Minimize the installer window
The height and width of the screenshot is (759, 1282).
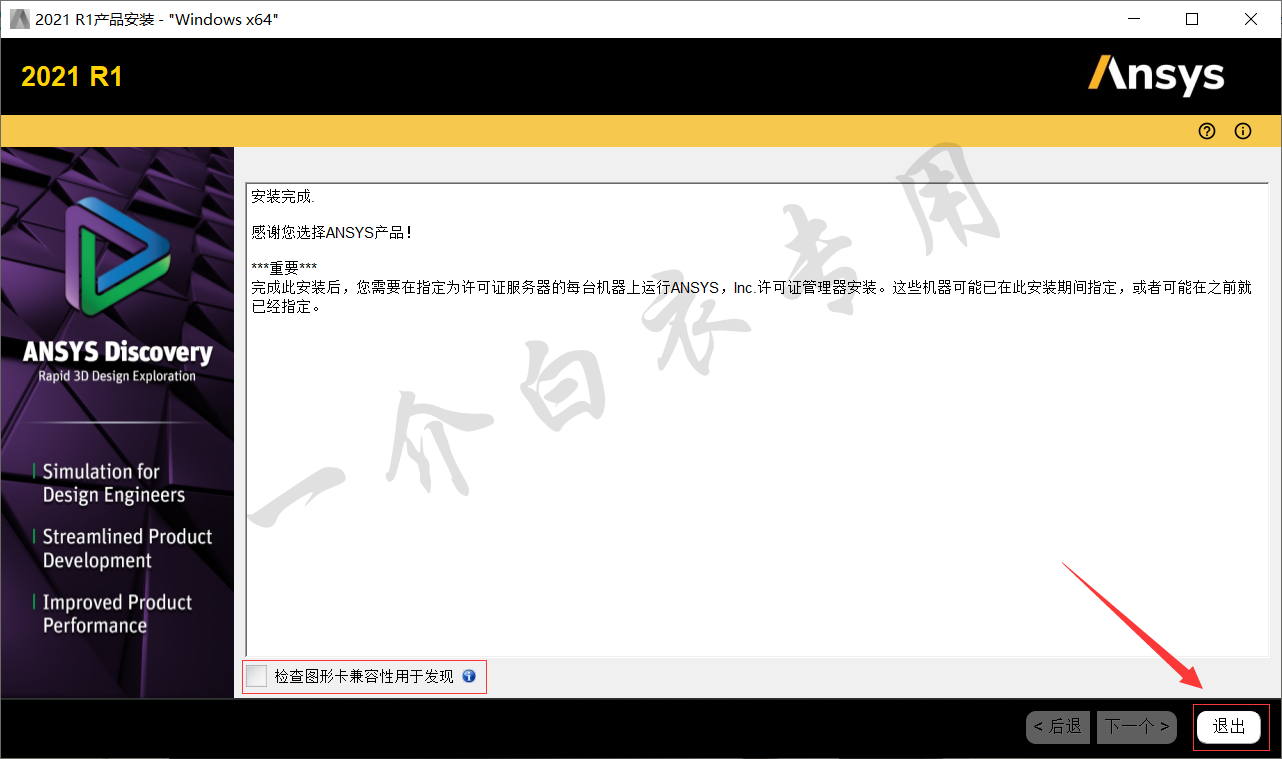[x=1134, y=19]
